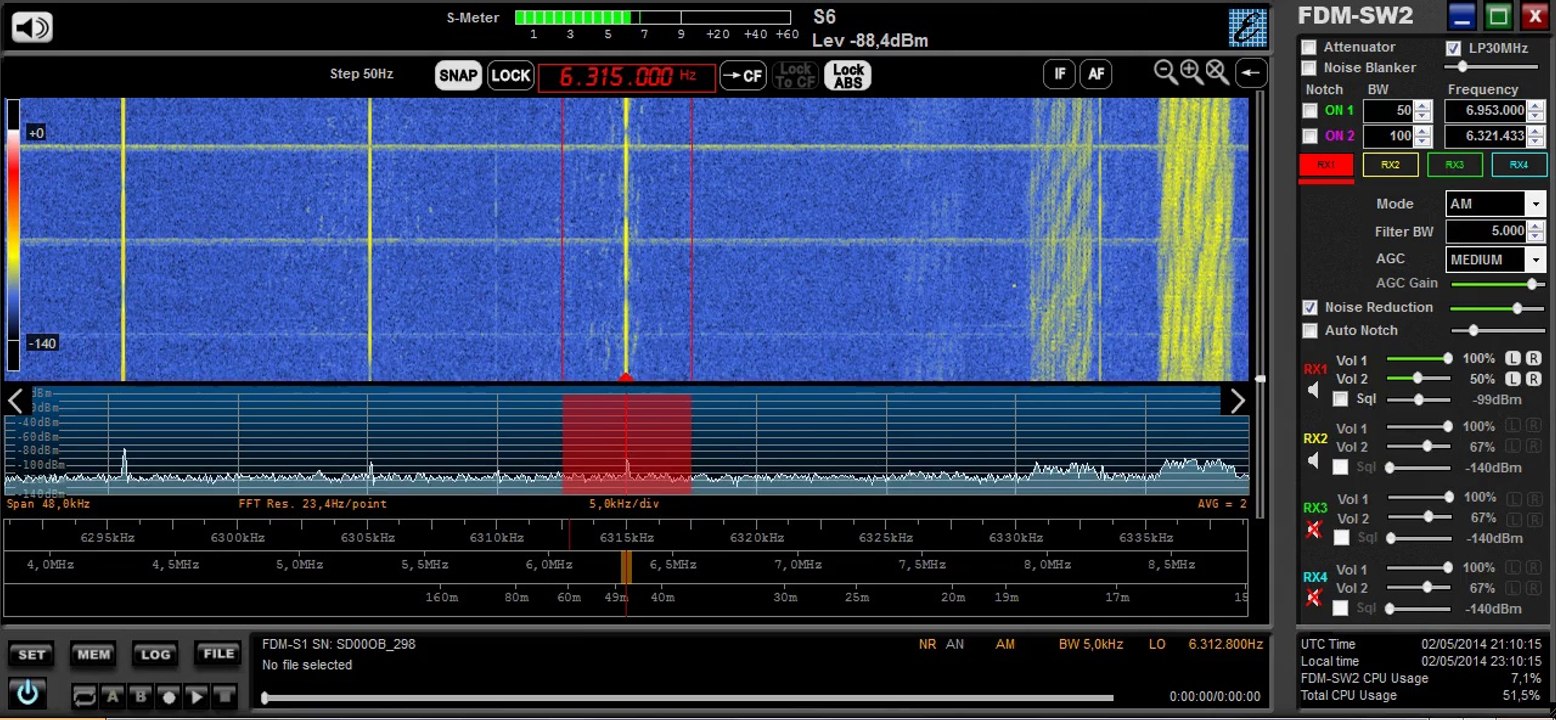Select the RX3 receiver tab

point(1454,165)
